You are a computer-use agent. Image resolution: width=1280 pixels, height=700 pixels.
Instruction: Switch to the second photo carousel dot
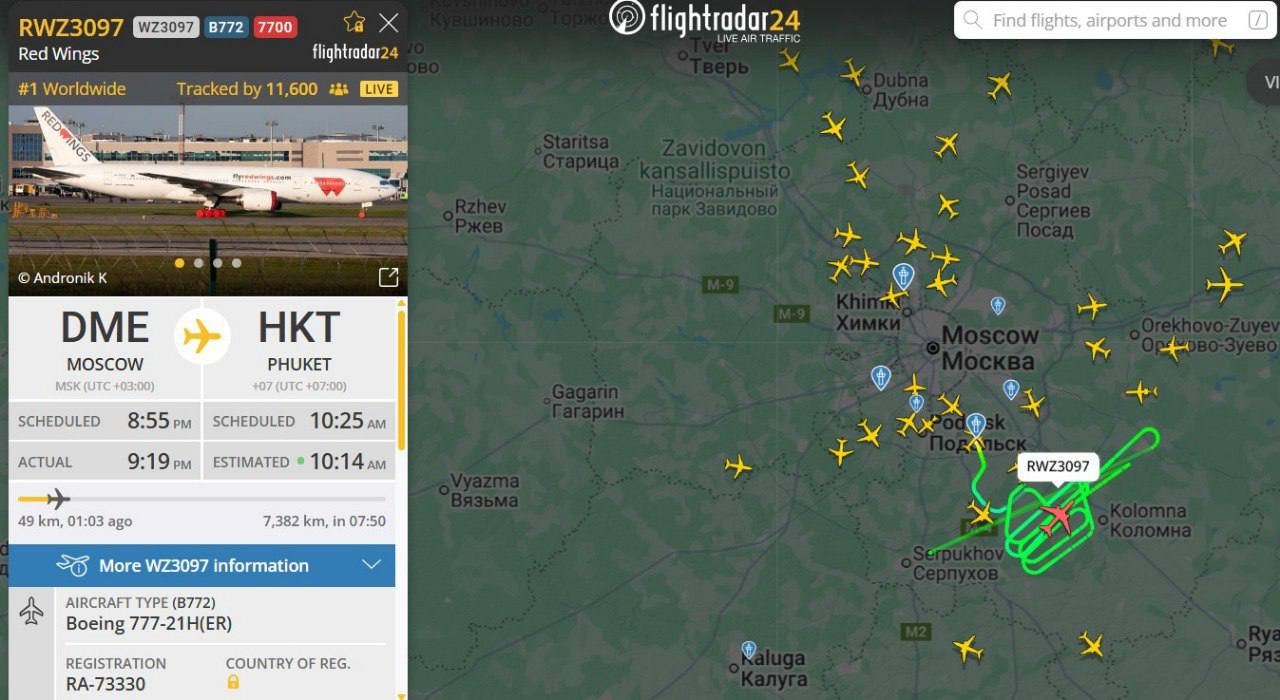pos(199,263)
